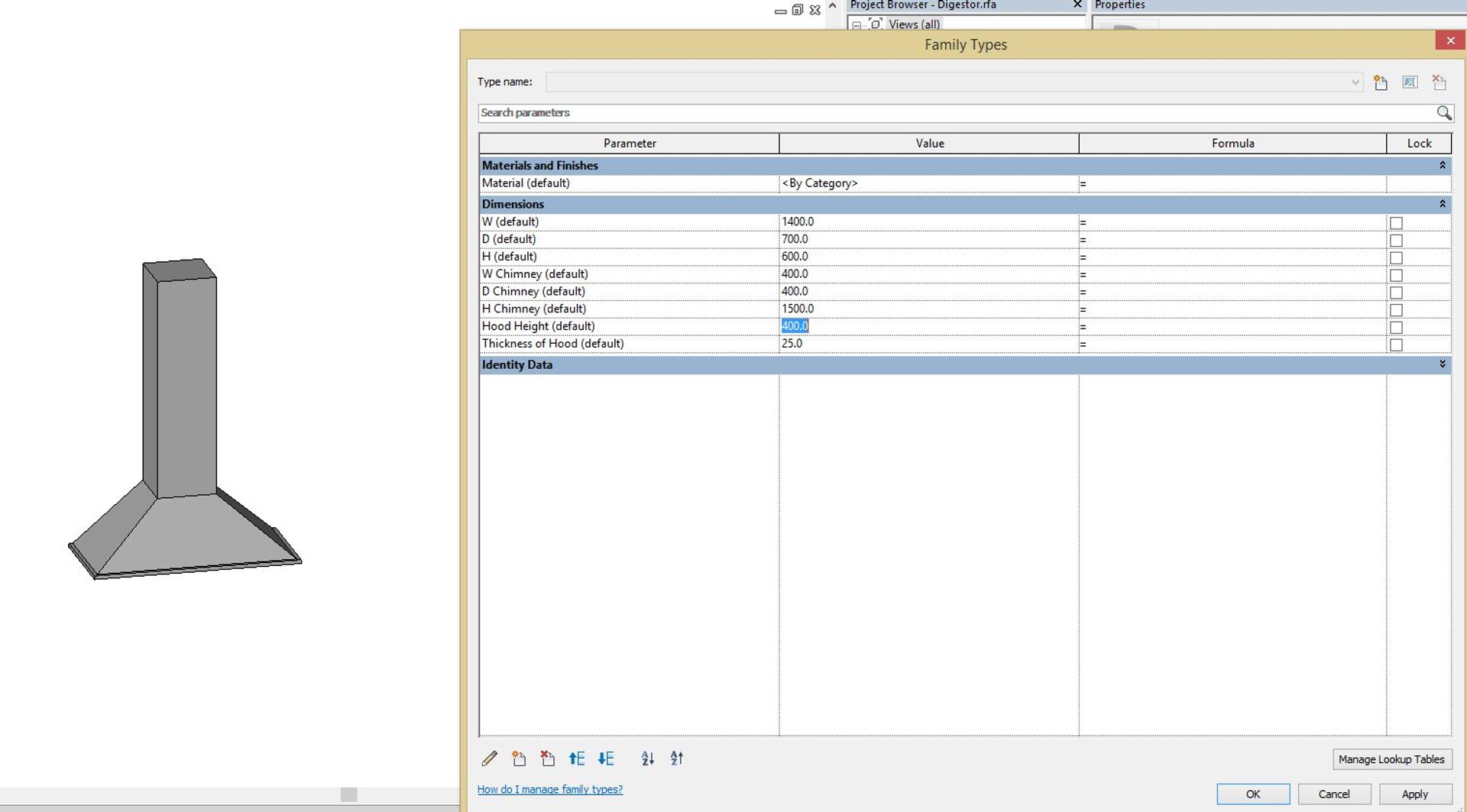Click the Move Parameter Up icon
The width and height of the screenshot is (1467, 812).
click(x=577, y=759)
